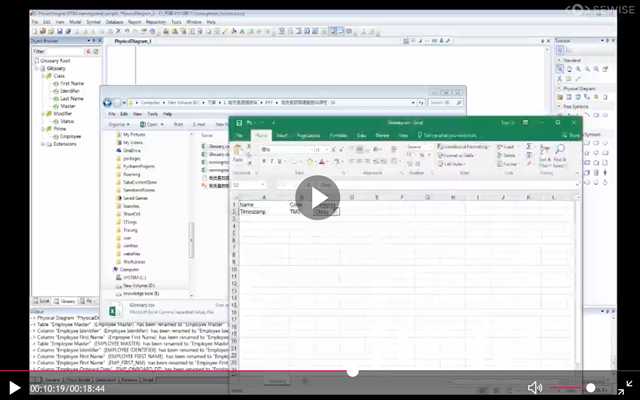Click the Save icon in PowerDesigner toolbar
Viewport: 640px width, 400px height.
pos(60,31)
